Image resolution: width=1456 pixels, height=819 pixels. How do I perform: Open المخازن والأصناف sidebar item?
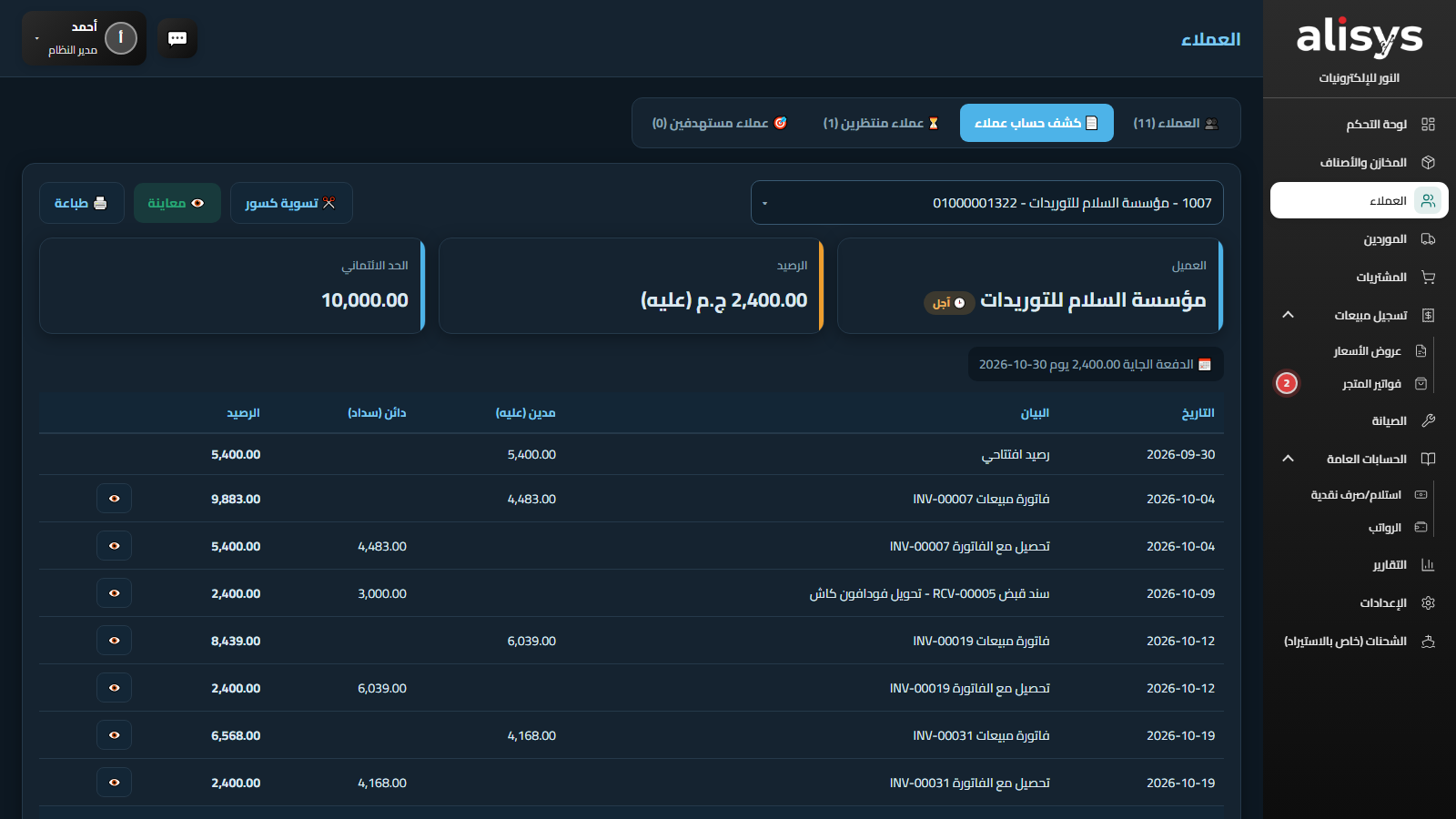coord(1359,162)
